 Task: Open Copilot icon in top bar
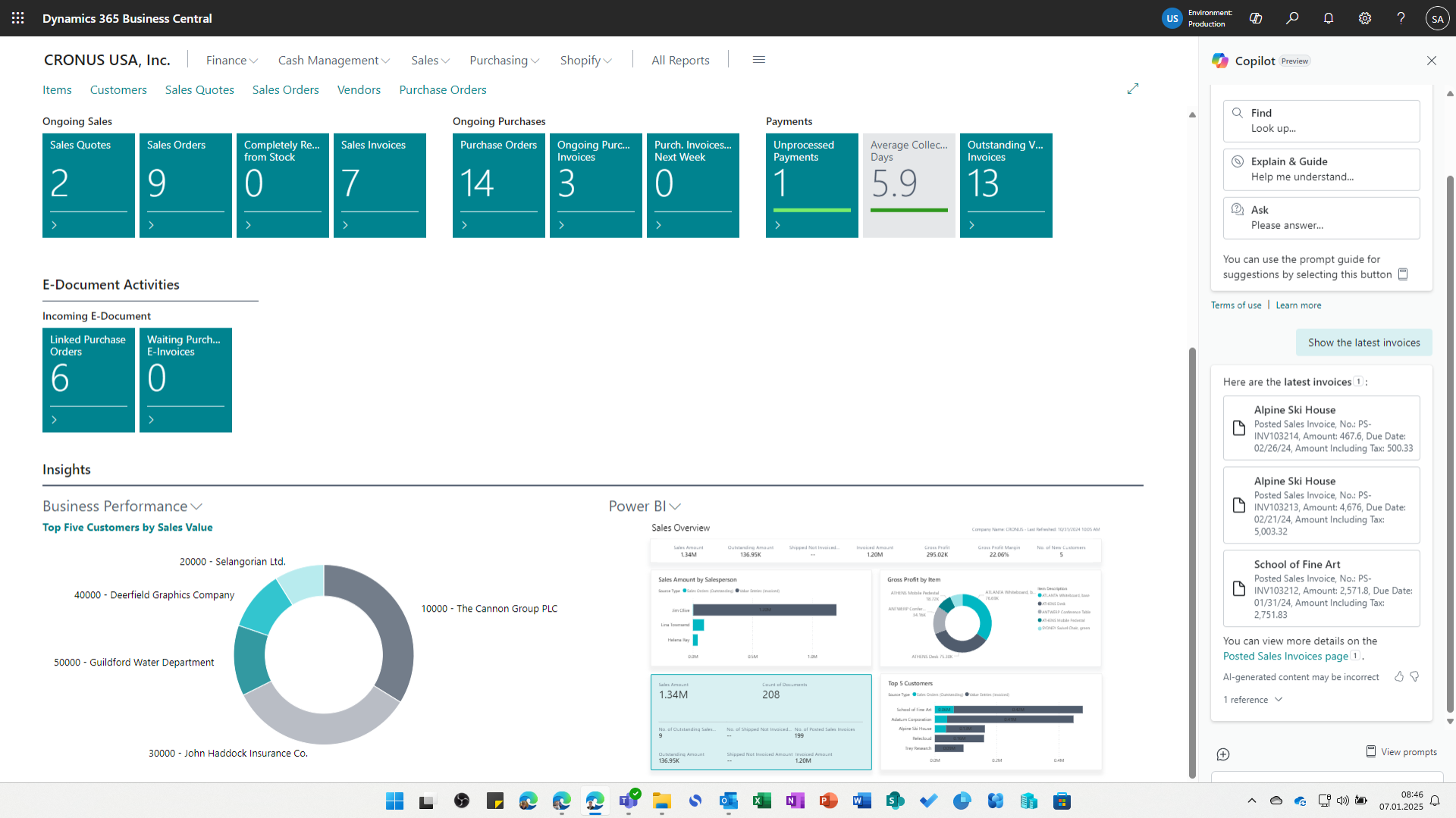(x=1256, y=18)
